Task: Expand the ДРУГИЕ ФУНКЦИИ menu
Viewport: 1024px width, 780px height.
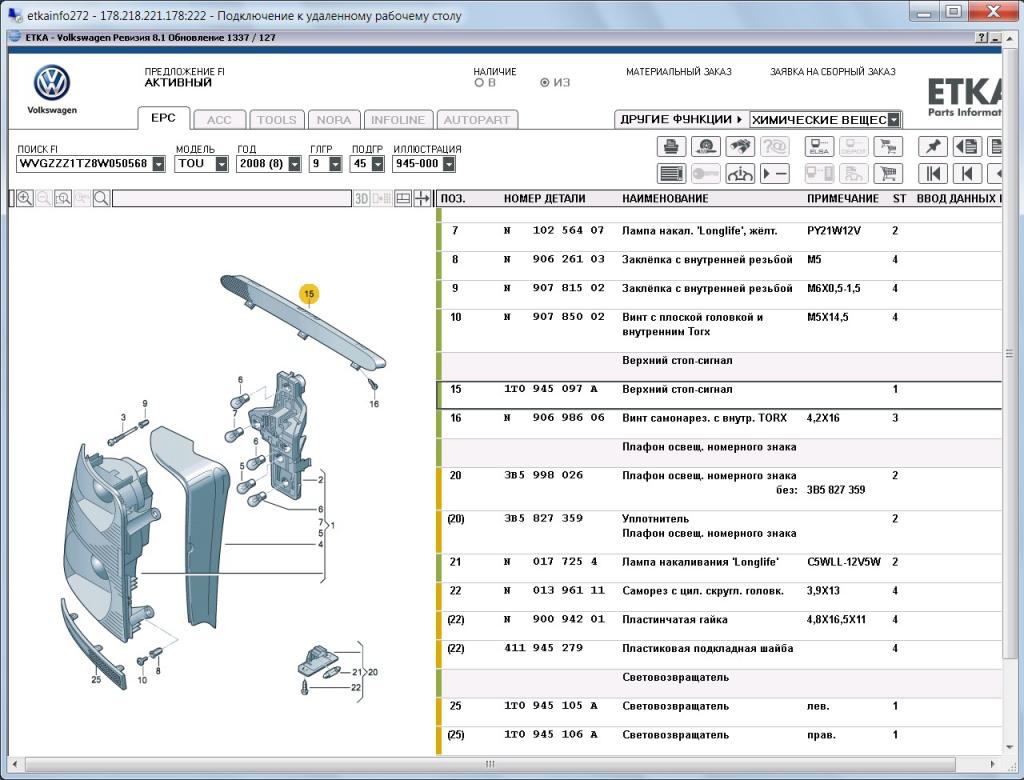Action: point(681,120)
